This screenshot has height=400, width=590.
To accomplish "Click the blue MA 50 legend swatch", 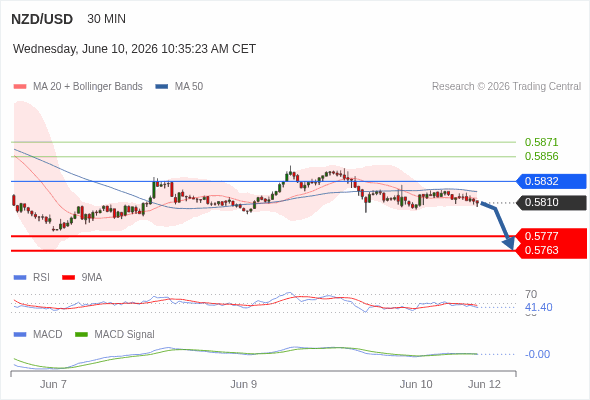I will coord(162,87).
